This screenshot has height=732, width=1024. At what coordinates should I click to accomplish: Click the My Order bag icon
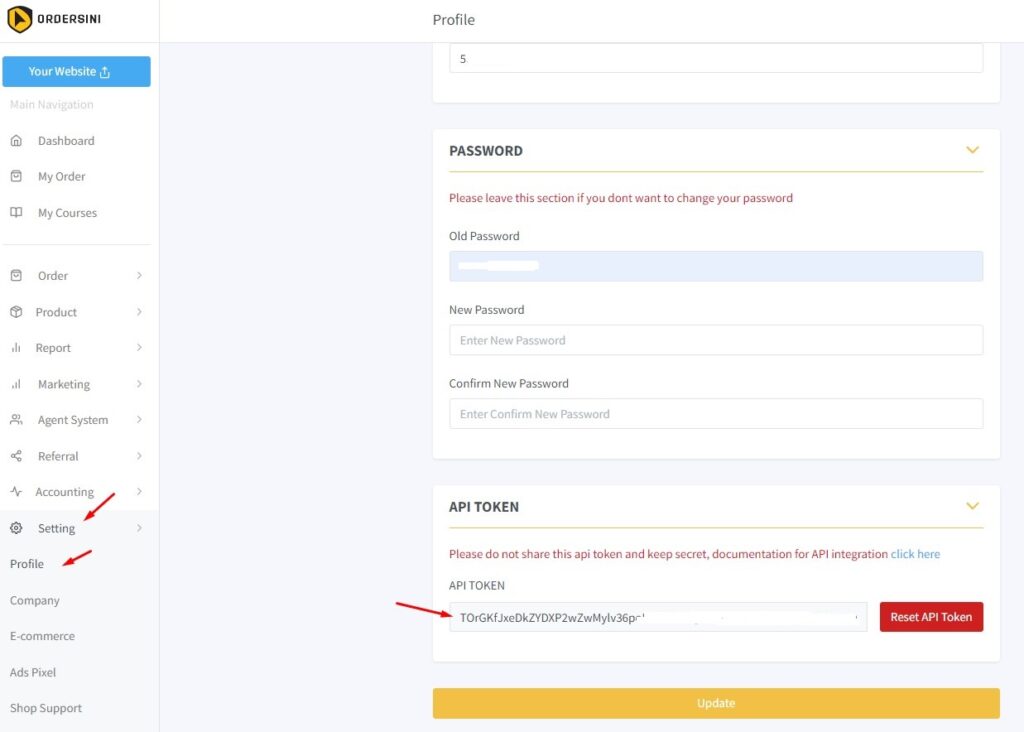point(16,176)
